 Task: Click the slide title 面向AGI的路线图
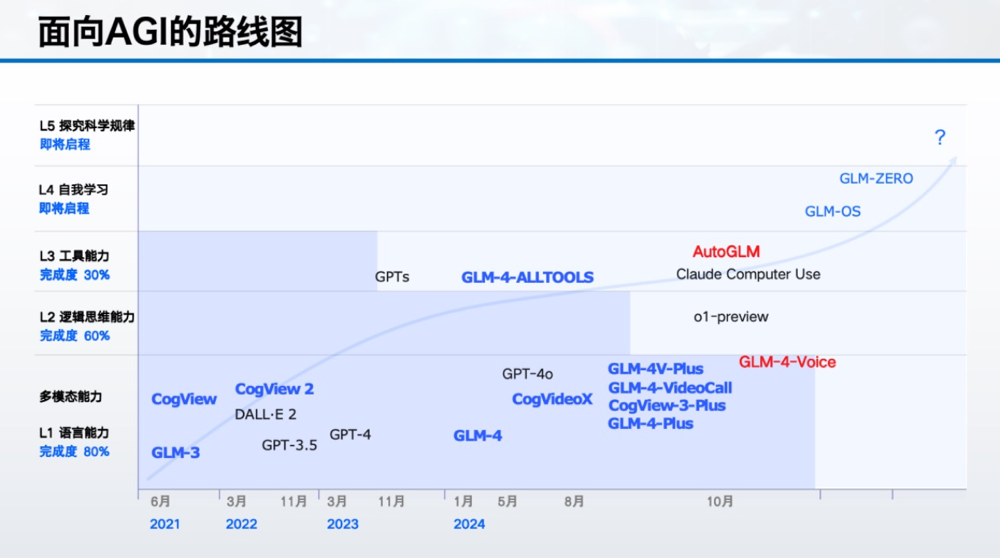pyautogui.click(x=170, y=32)
